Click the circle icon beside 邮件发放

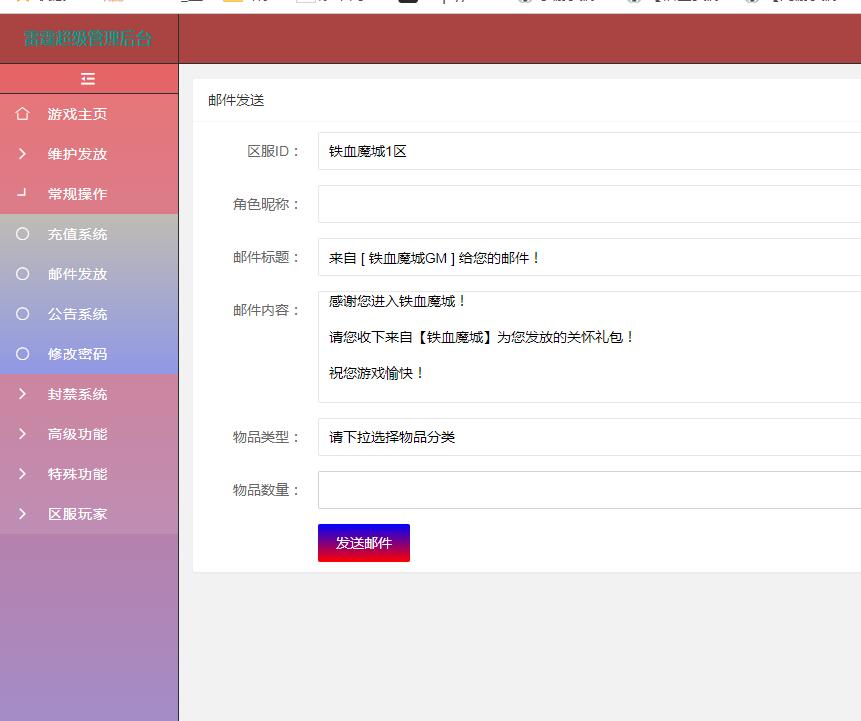pos(23,274)
